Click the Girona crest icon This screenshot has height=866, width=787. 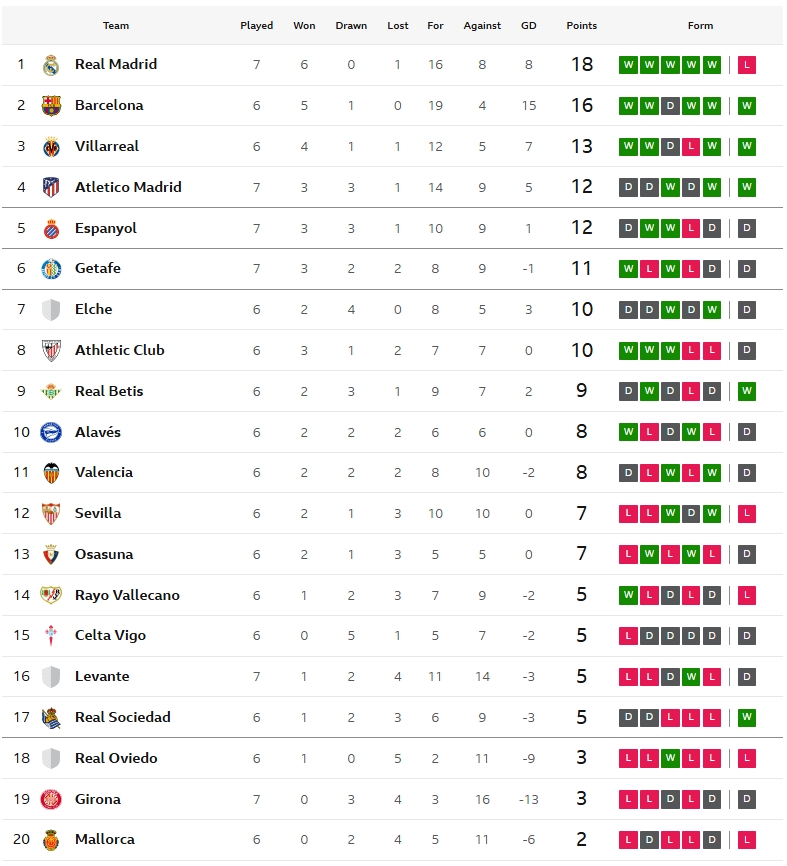coord(51,800)
